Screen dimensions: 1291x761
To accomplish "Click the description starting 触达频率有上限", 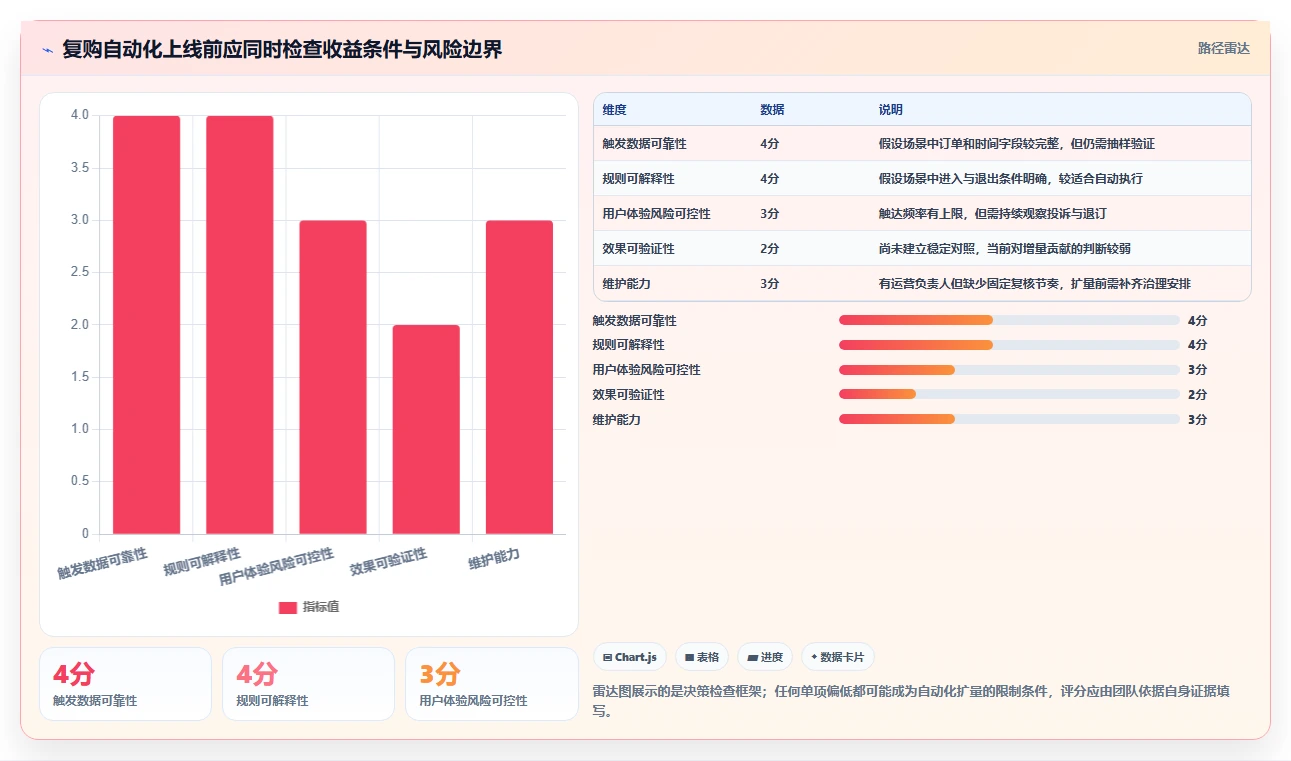I will [x=993, y=214].
